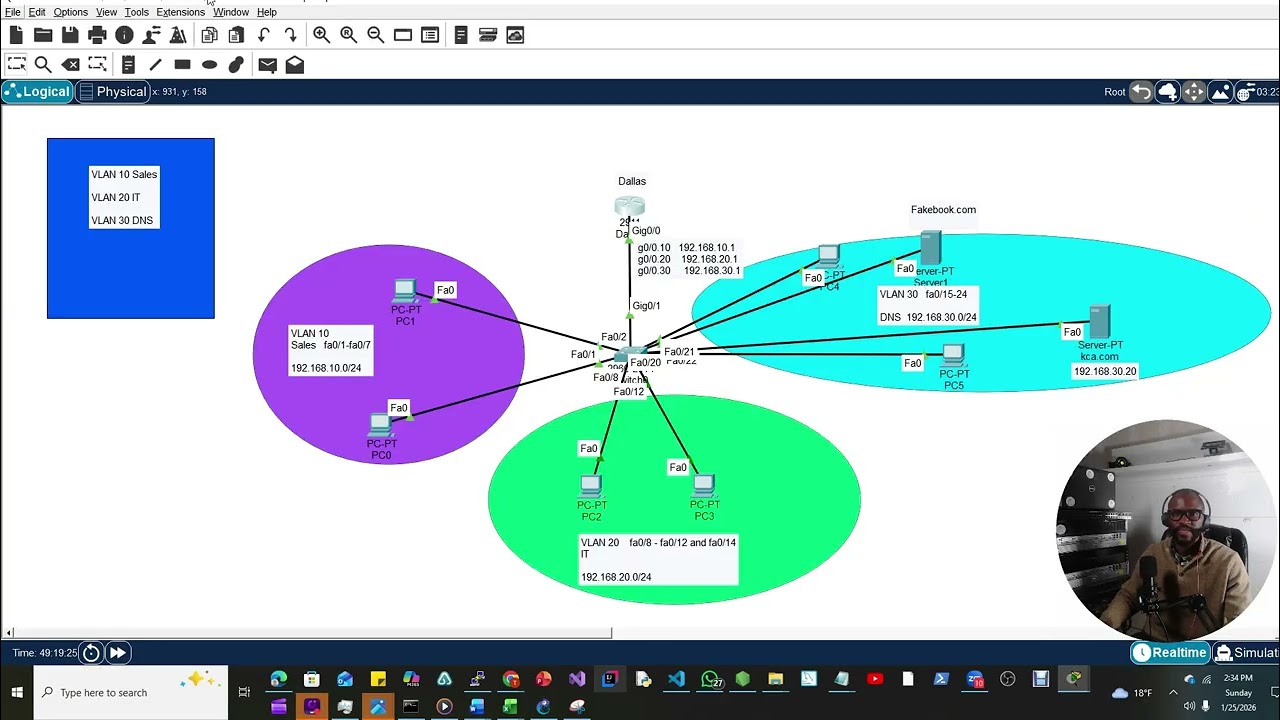
Task: Open the Edit menu
Action: (37, 12)
